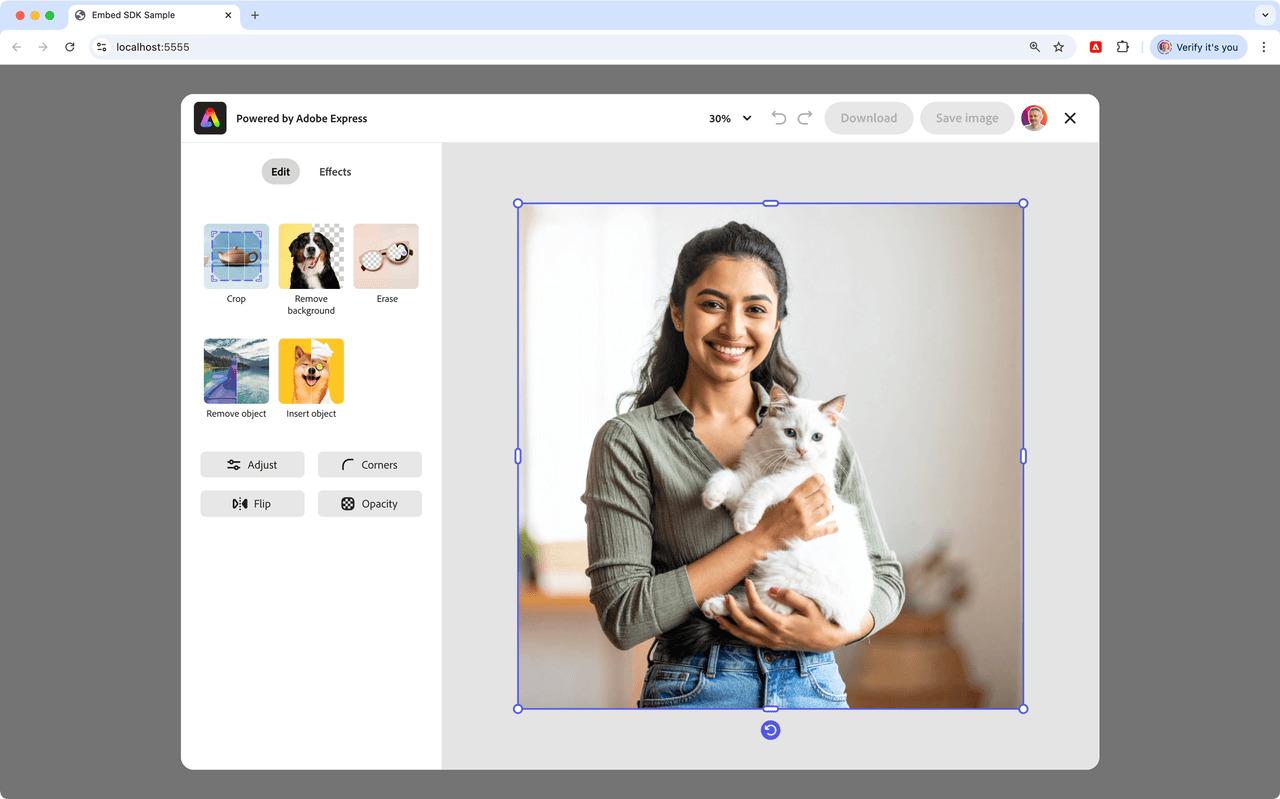Viewport: 1280px width, 799px height.
Task: Select the Remove background tool
Action: point(311,257)
